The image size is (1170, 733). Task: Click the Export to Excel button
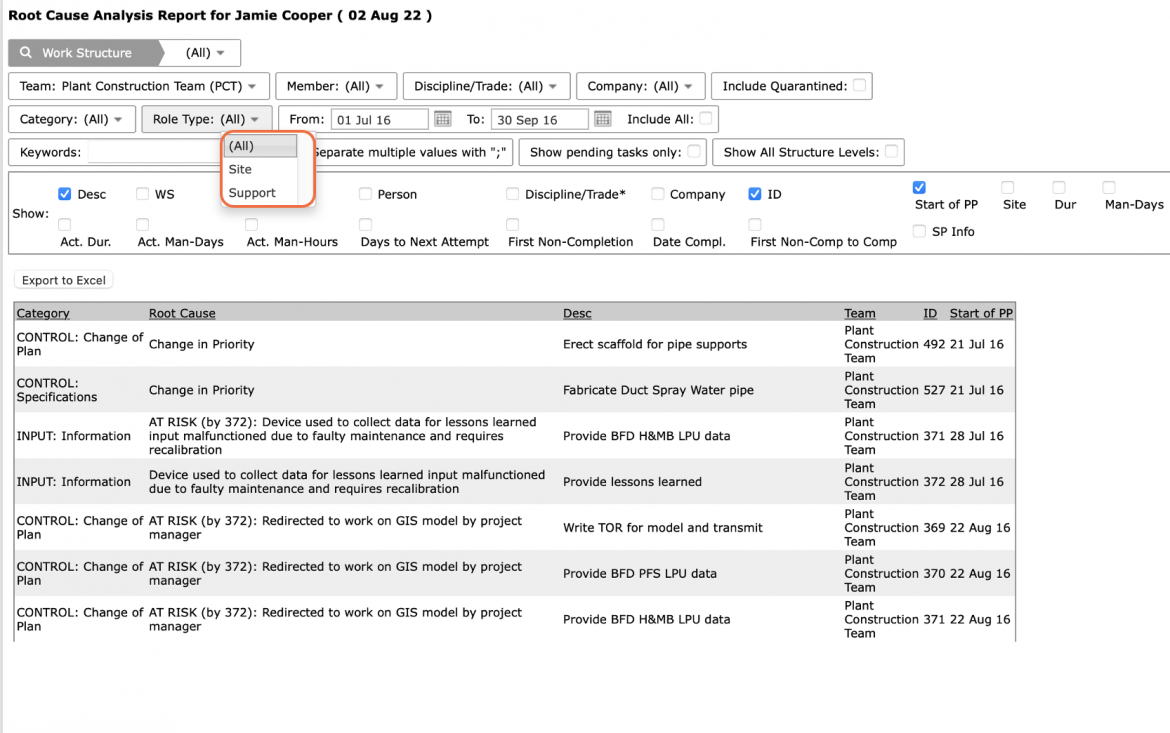click(x=63, y=280)
